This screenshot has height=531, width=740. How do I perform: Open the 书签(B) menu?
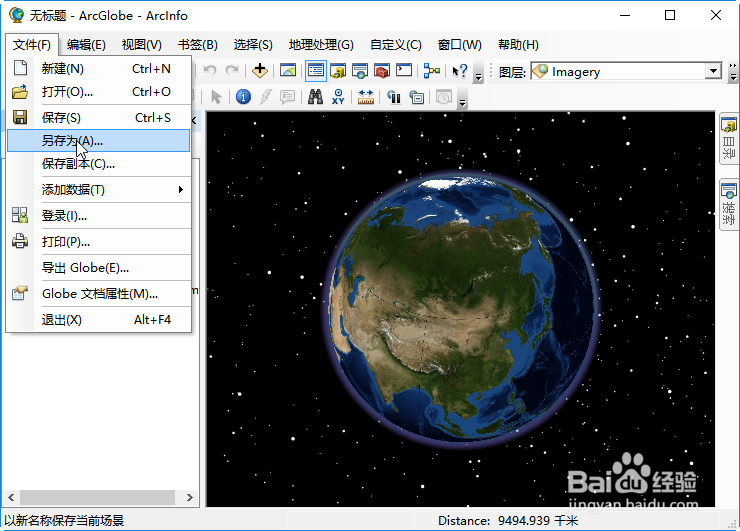tap(198, 45)
